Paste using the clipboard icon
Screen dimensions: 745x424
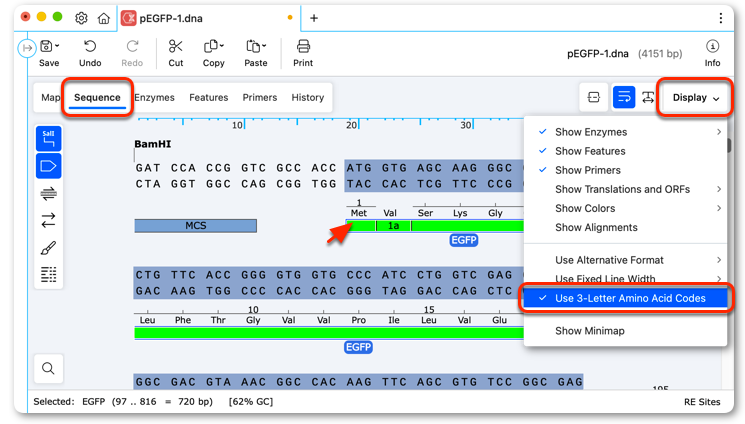(x=252, y=47)
